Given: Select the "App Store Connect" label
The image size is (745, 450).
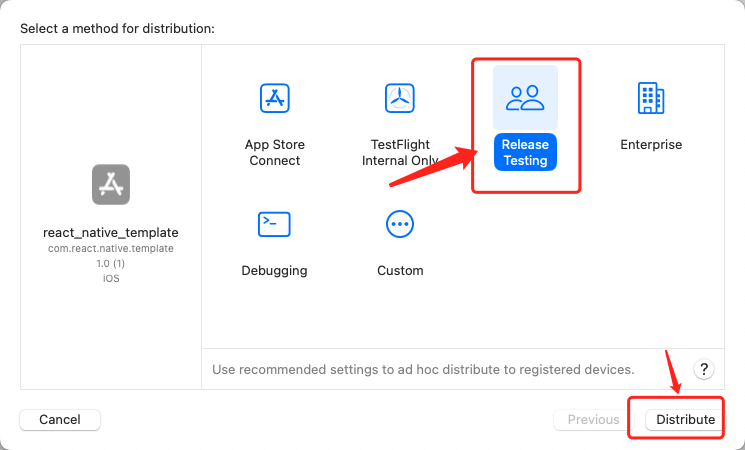Looking at the screenshot, I should click(x=275, y=152).
